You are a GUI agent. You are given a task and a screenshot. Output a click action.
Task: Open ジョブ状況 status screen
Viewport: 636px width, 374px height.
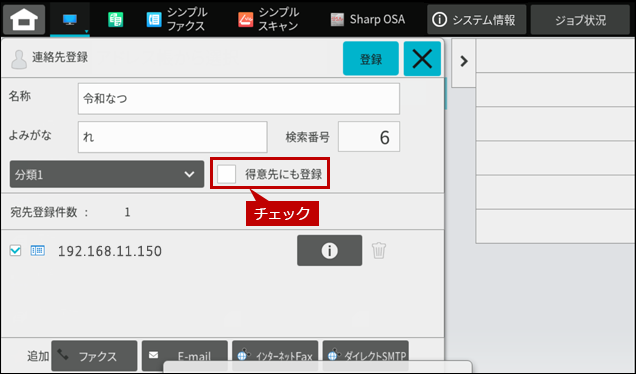pos(580,19)
